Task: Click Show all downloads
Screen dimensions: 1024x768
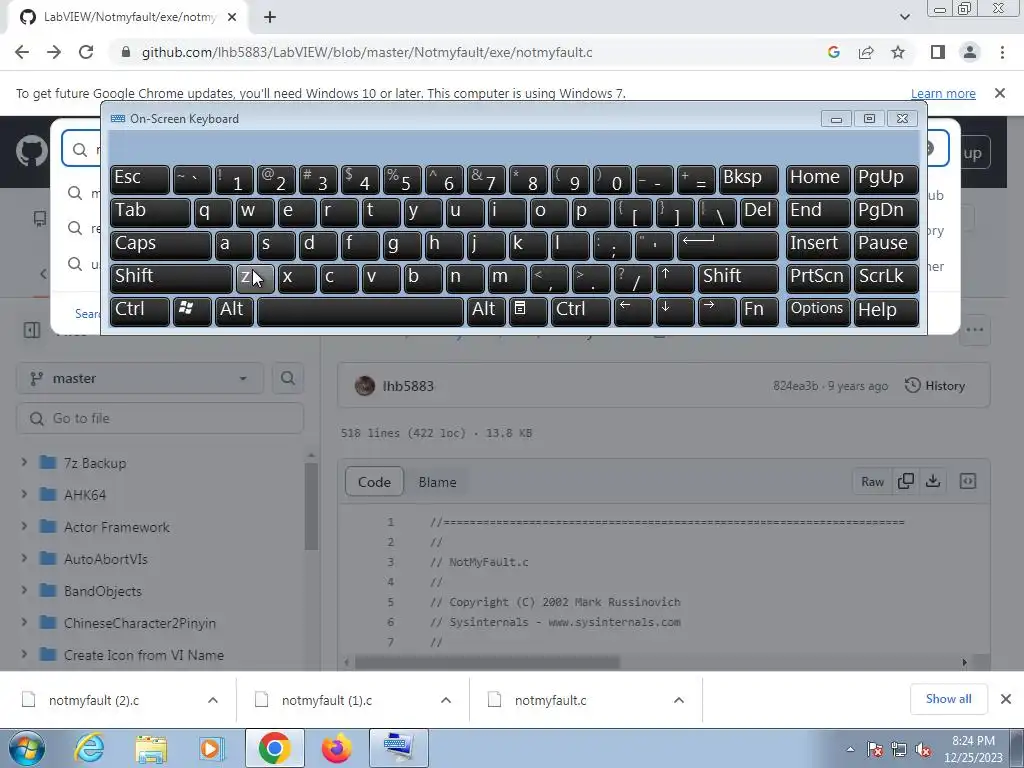Action: point(948,699)
